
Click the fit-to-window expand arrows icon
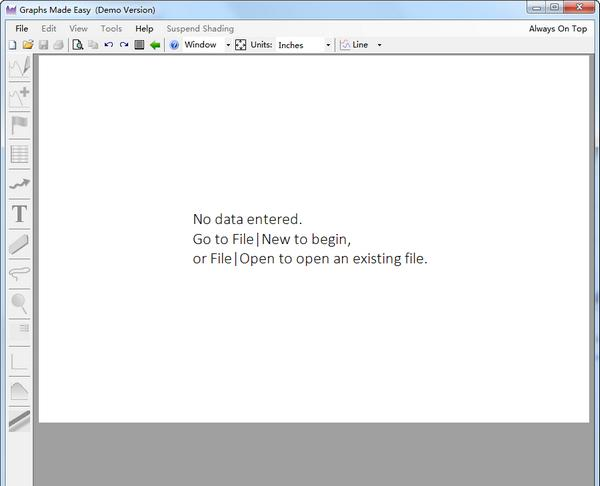point(240,45)
